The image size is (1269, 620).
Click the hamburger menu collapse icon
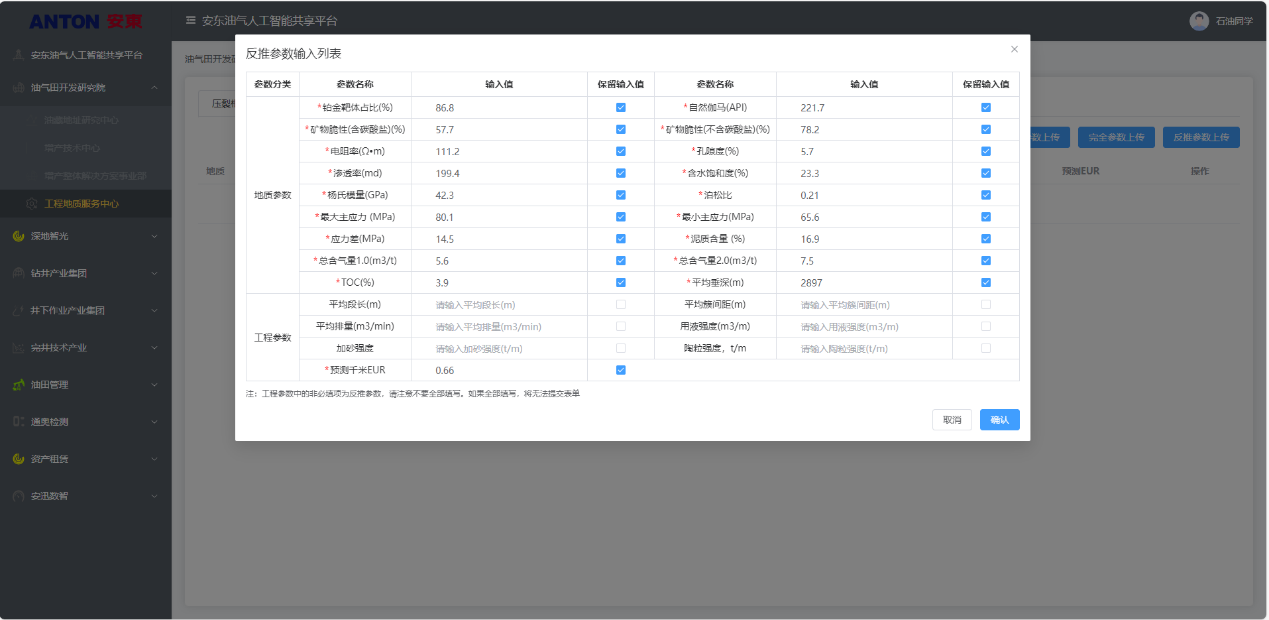coord(190,20)
